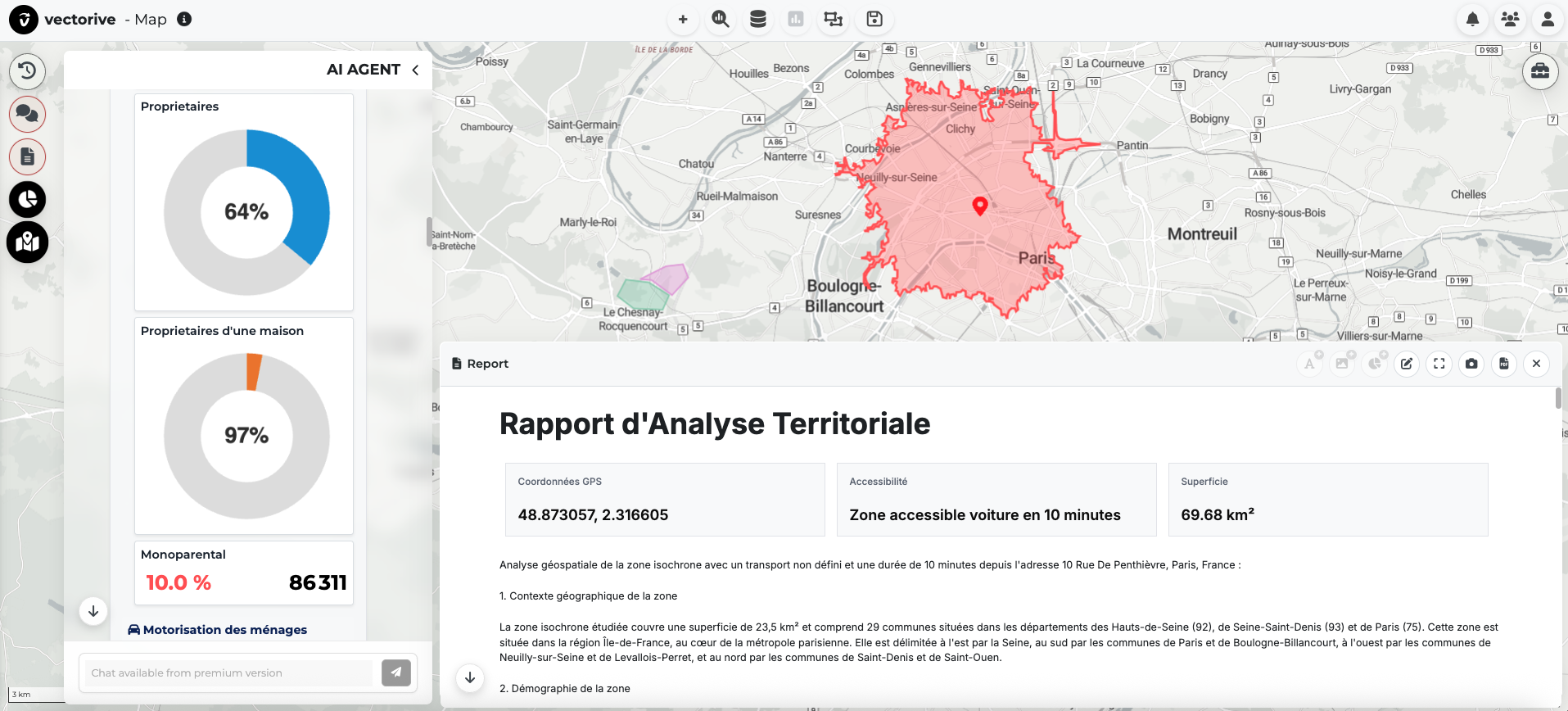Edit the report with the pencil icon
This screenshot has height=711, width=1568.
point(1407,364)
